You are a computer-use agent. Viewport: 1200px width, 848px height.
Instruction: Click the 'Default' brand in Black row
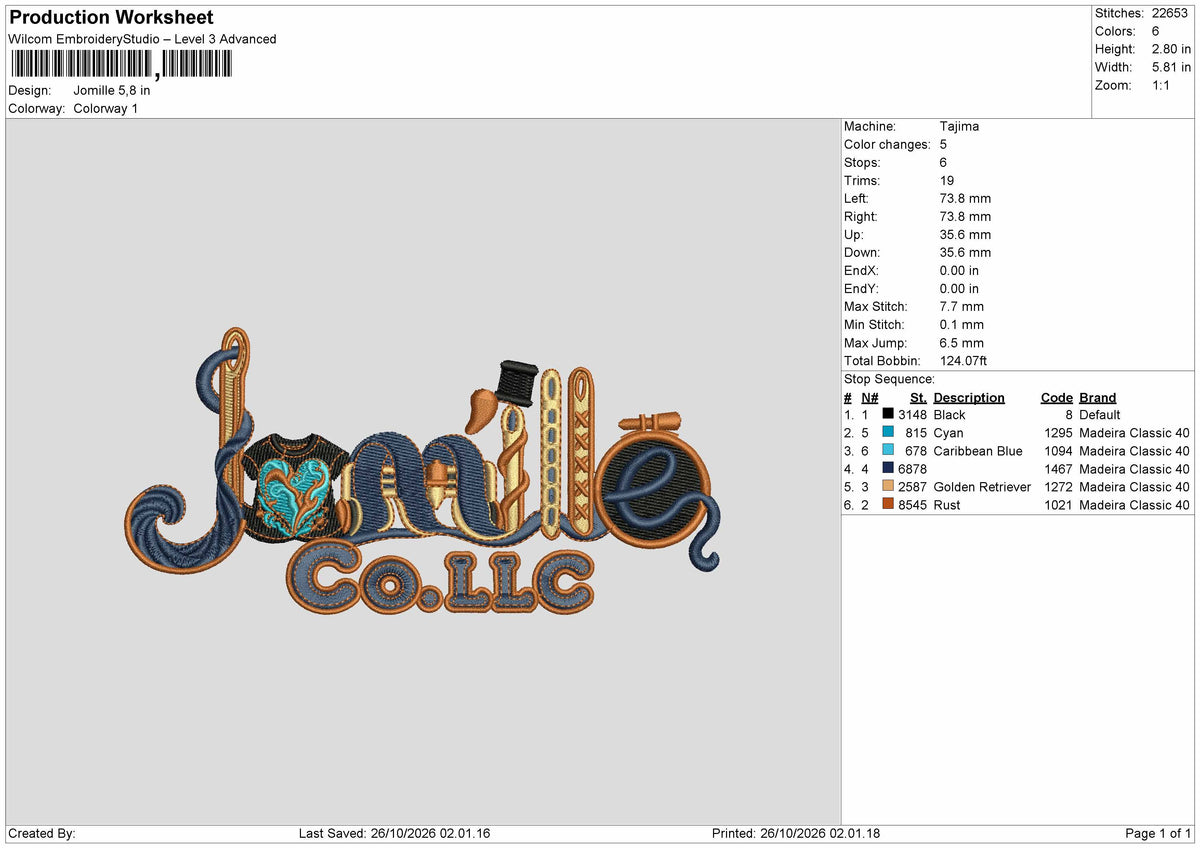[1099, 414]
